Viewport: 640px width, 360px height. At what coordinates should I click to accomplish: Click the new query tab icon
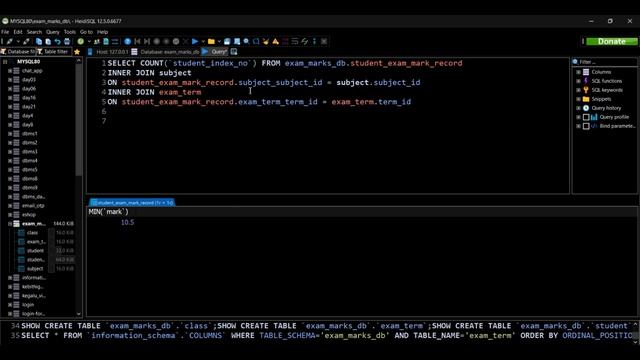234,52
